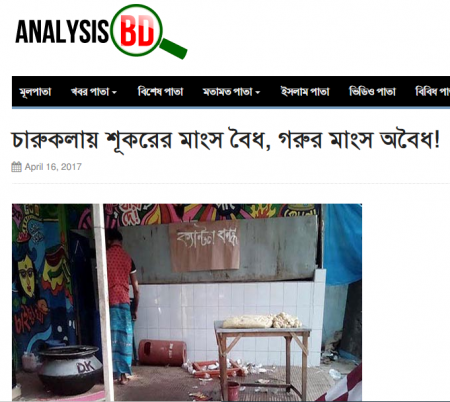
Task: Open the ভিডিও পাতা menu item
Action: pyautogui.click(x=372, y=92)
